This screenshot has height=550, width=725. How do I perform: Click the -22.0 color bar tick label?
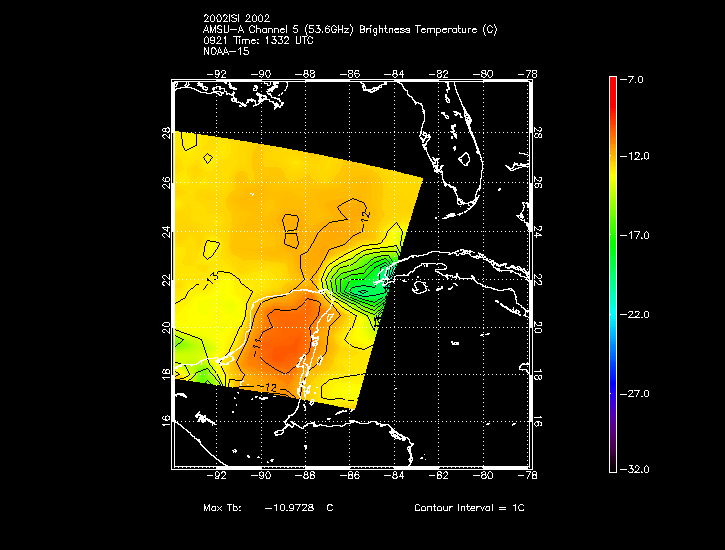coord(634,315)
